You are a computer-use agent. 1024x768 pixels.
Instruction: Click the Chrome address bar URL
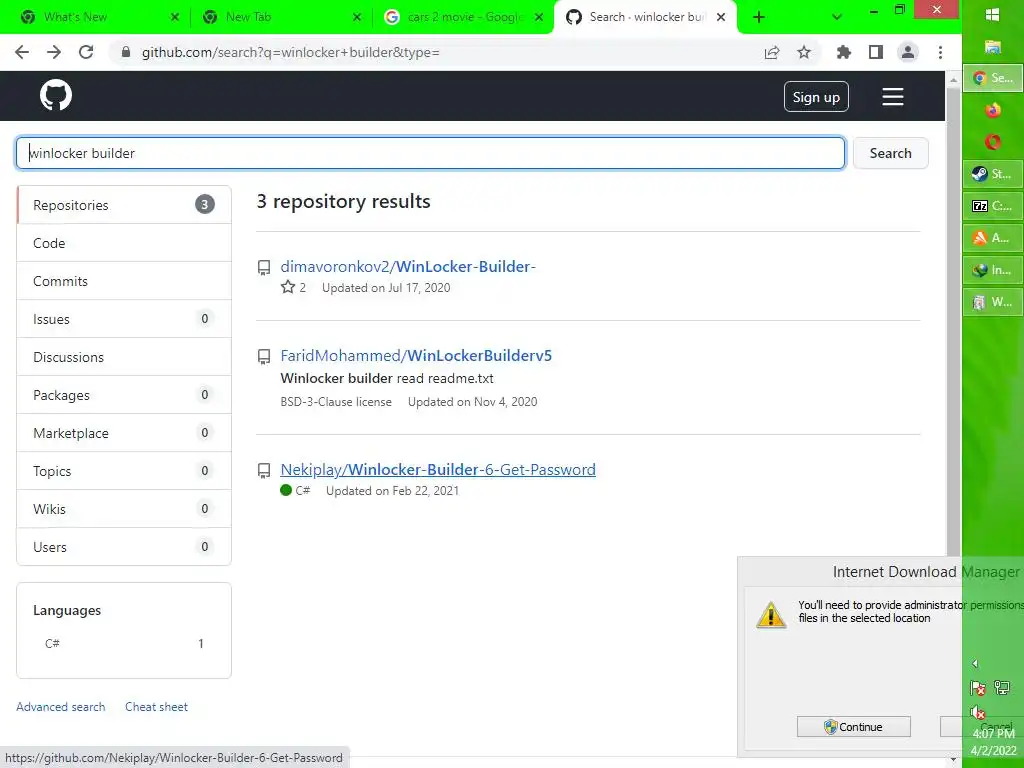pyautogui.click(x=291, y=52)
